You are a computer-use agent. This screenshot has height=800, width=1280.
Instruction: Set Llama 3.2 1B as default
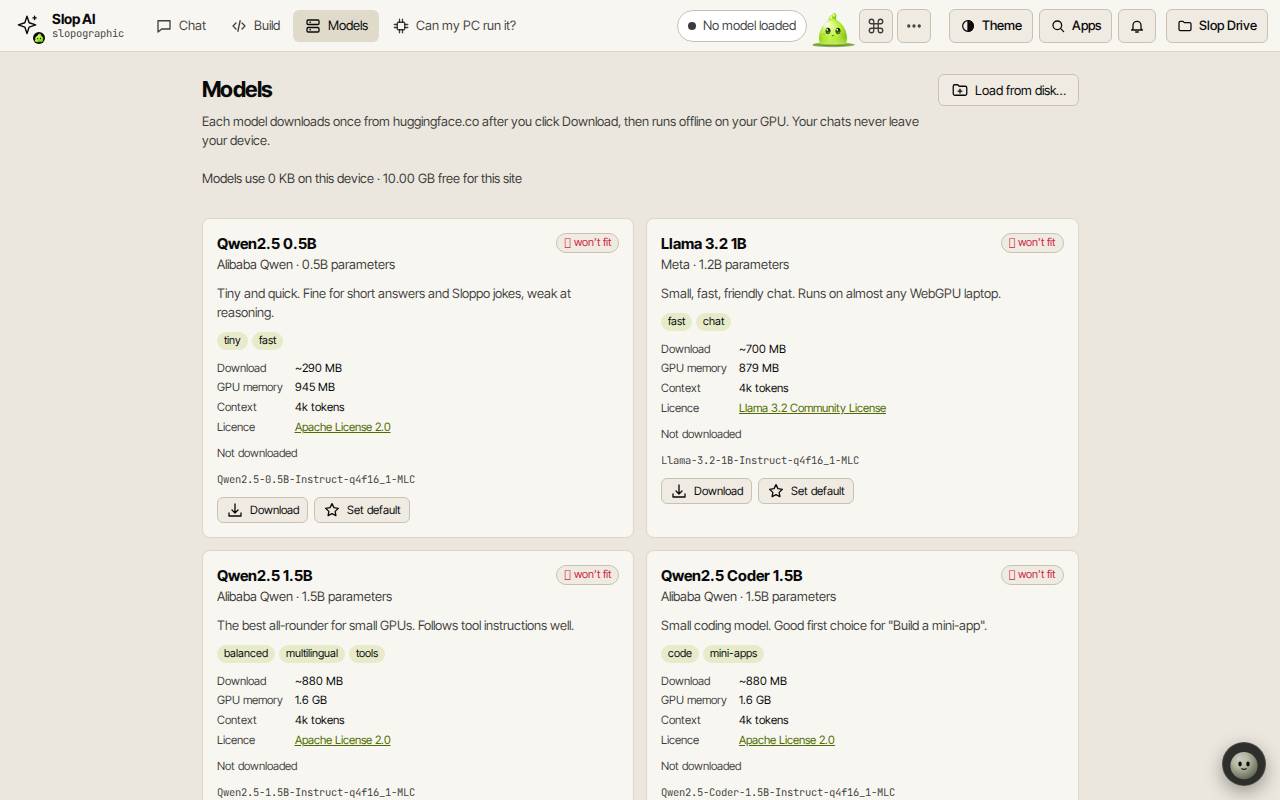point(806,491)
